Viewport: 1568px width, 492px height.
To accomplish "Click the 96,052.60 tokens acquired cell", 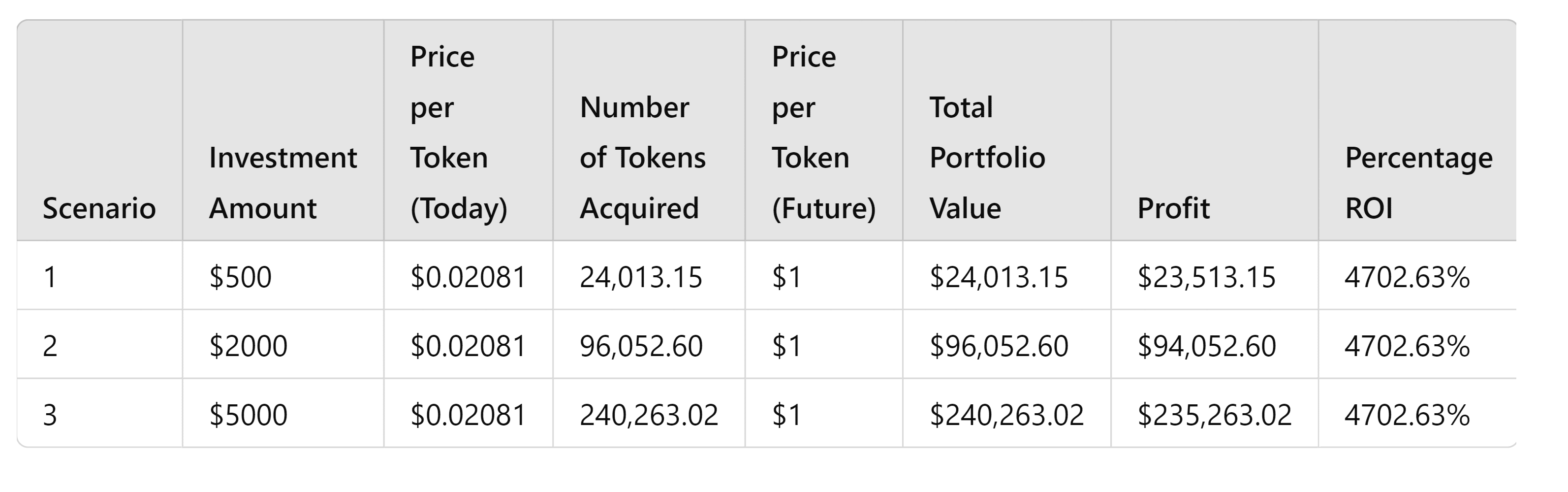I will pos(640,346).
